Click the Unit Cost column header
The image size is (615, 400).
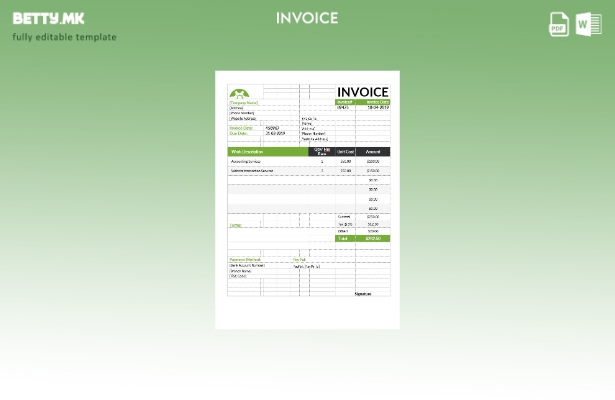click(x=345, y=152)
